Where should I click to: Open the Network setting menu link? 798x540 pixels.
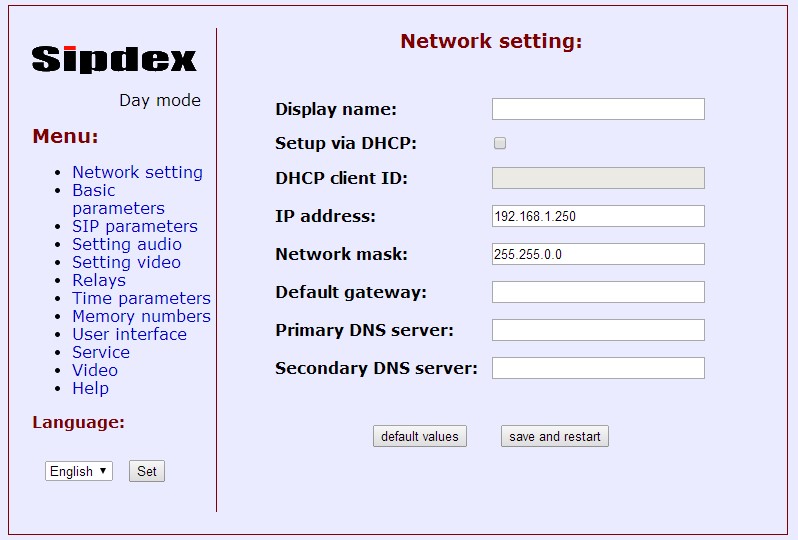tap(137, 172)
